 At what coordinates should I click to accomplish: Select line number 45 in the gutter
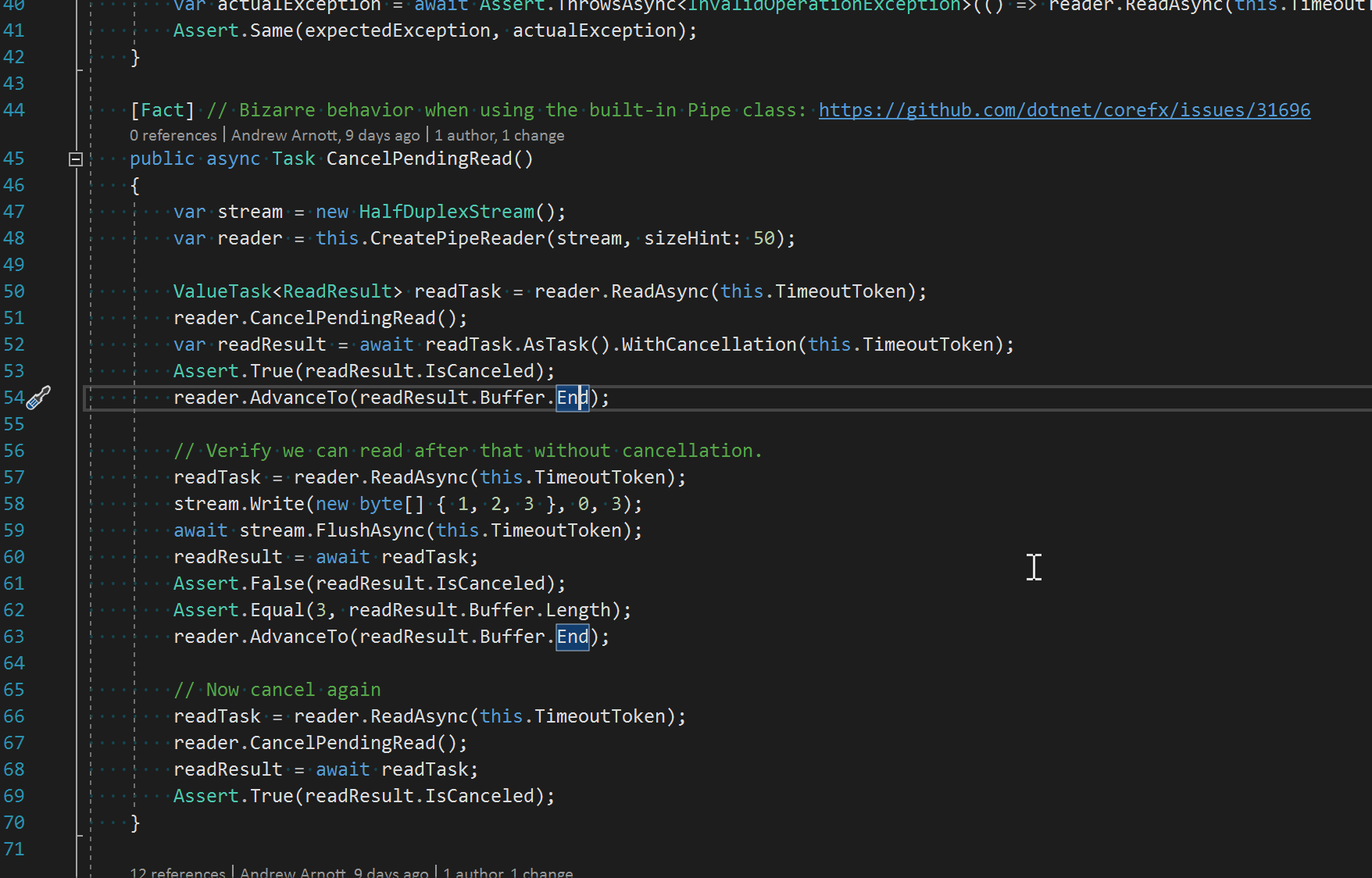14,159
